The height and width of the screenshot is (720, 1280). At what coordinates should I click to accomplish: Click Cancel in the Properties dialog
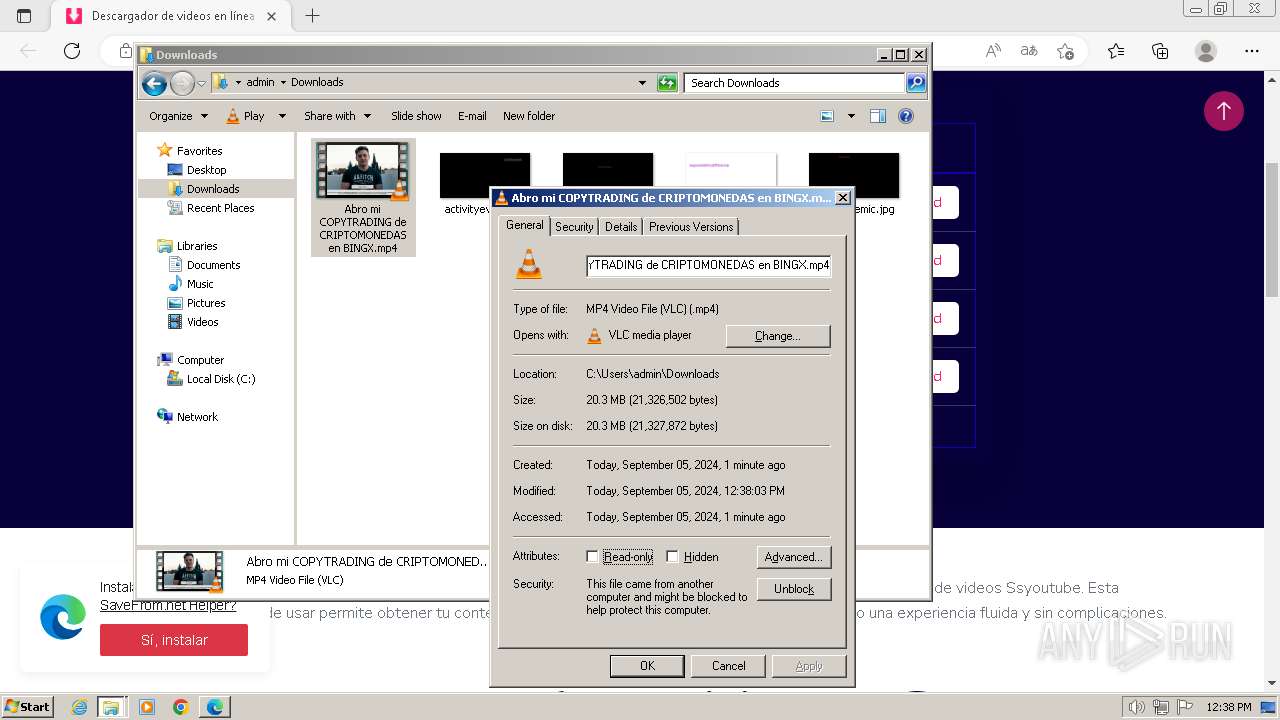pyautogui.click(x=729, y=666)
